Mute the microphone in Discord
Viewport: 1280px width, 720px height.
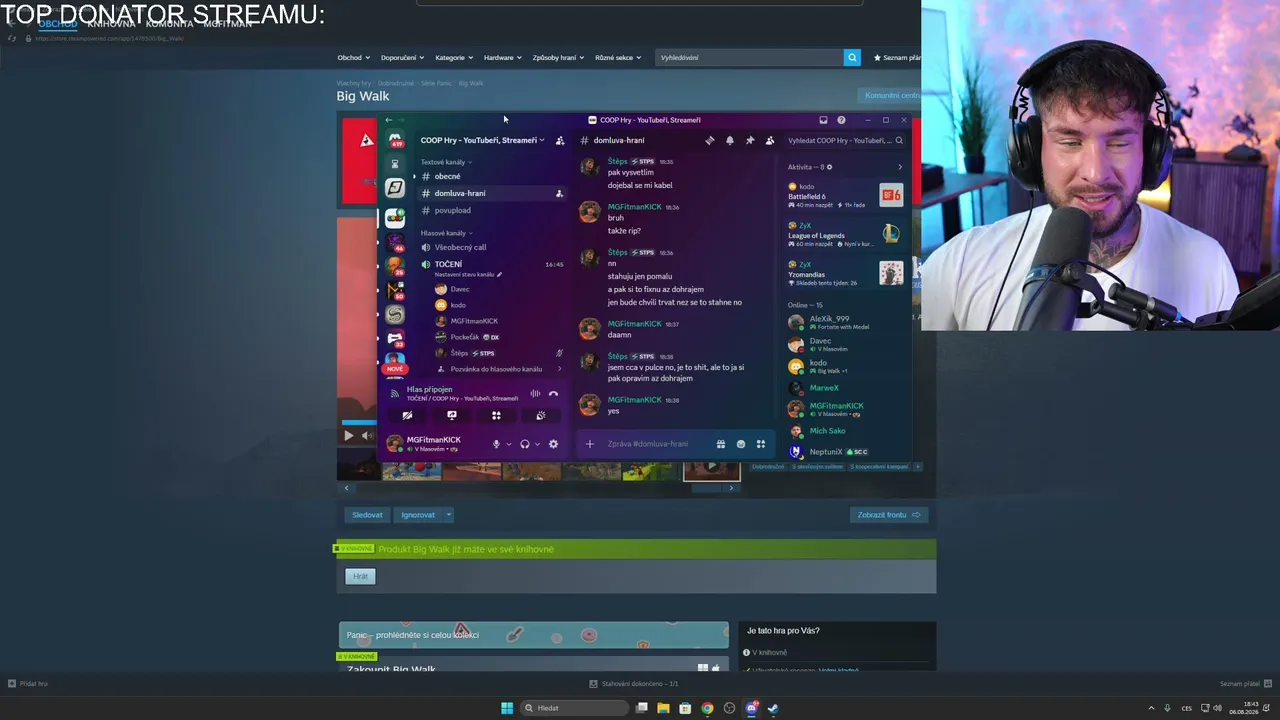(x=496, y=444)
